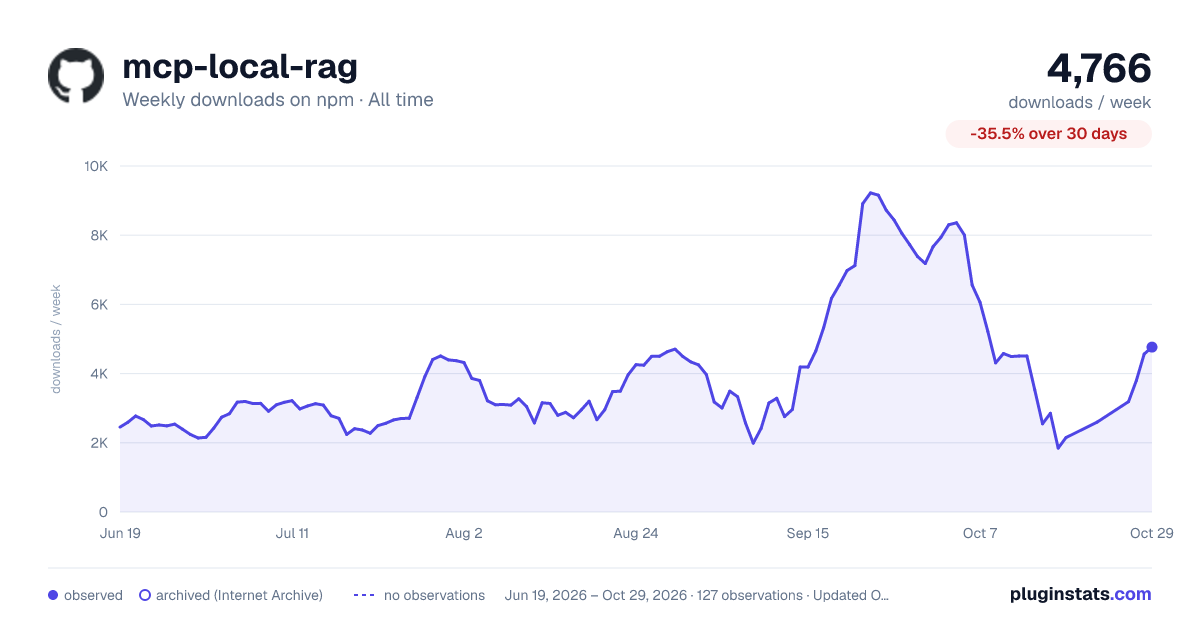The height and width of the screenshot is (630, 1200).
Task: Click the Oct 29 end data point
Action: click(1152, 347)
